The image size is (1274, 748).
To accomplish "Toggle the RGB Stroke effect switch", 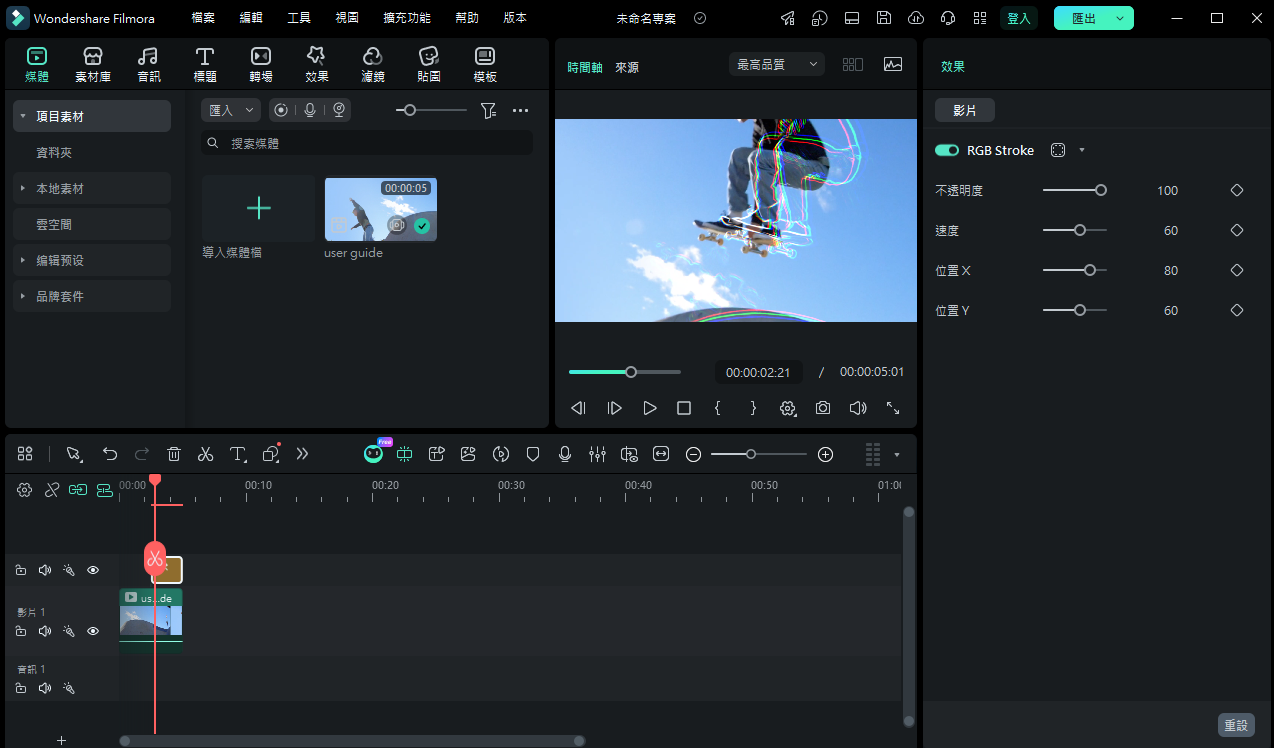I will [946, 150].
